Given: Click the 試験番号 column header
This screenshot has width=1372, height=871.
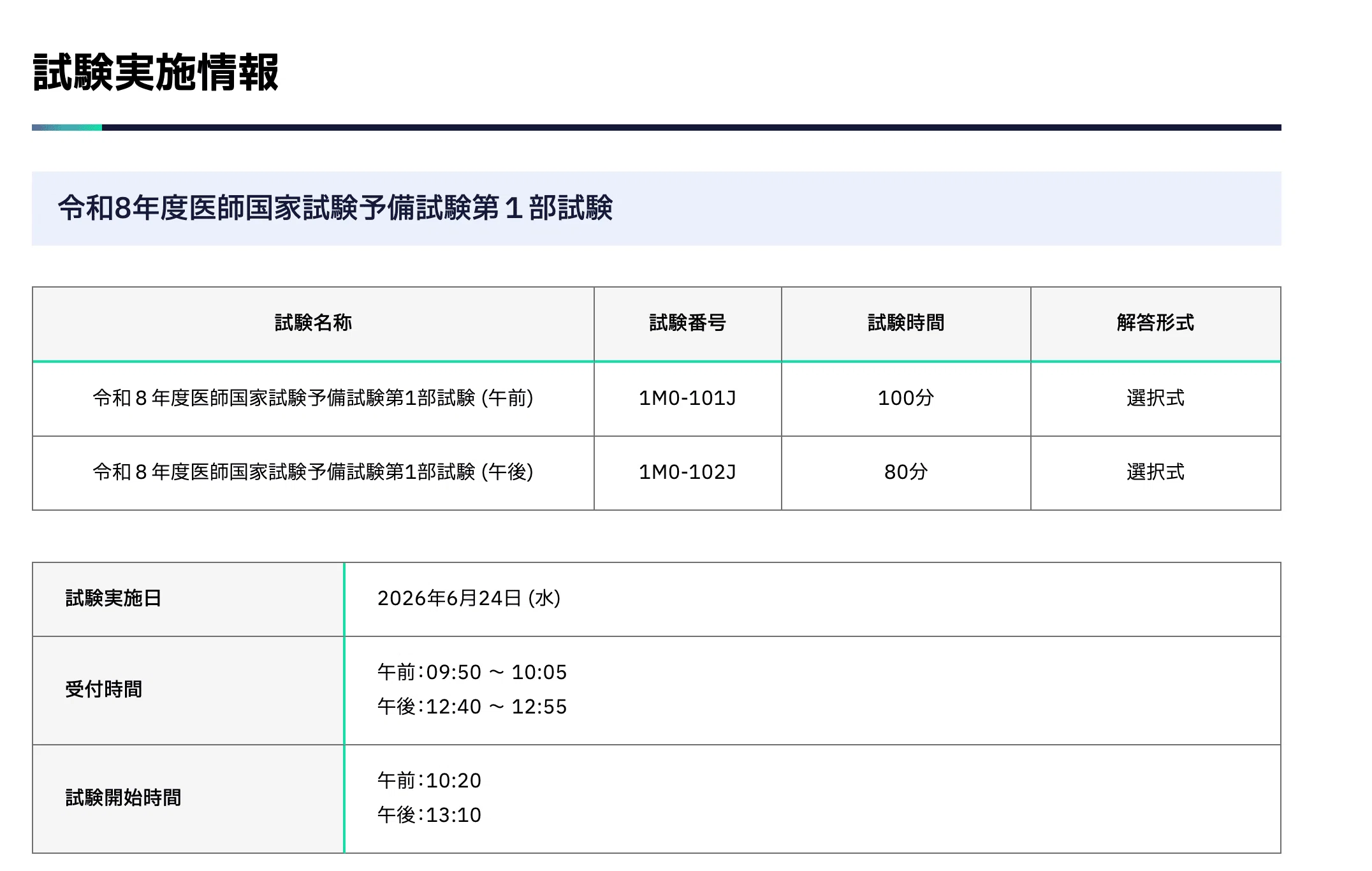Looking at the screenshot, I should [x=687, y=323].
